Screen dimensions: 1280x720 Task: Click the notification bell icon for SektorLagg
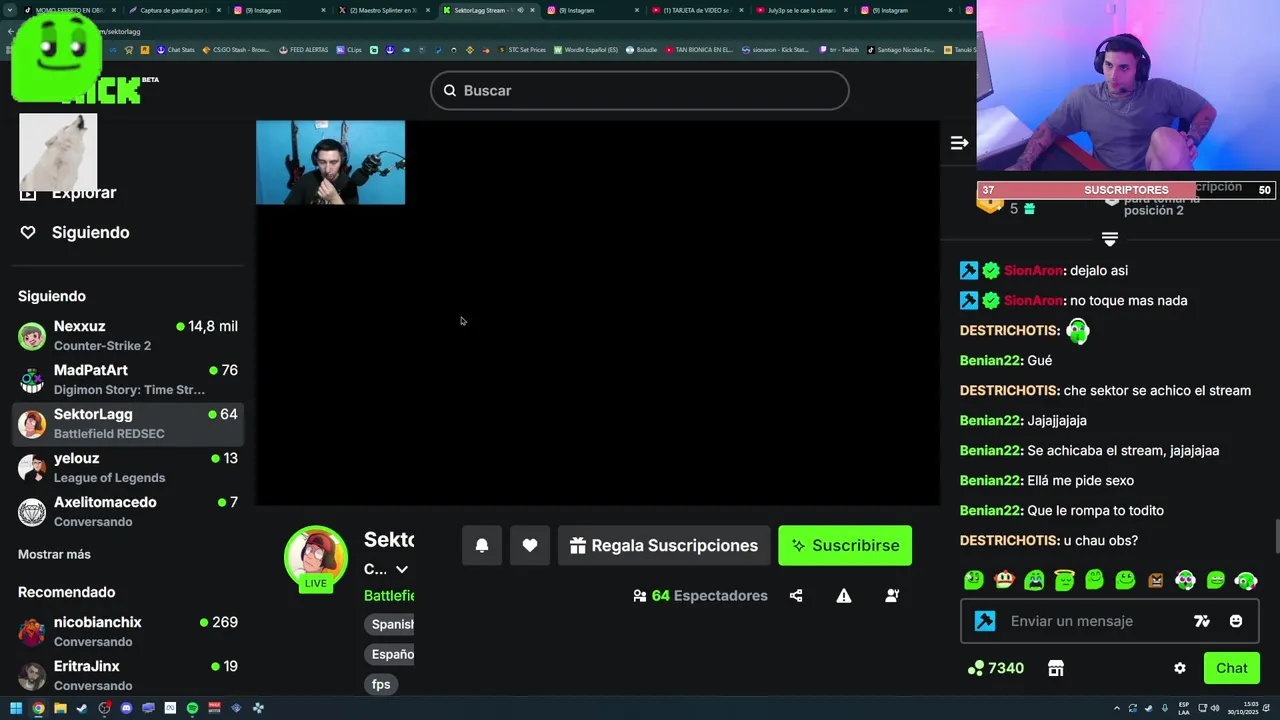point(481,545)
